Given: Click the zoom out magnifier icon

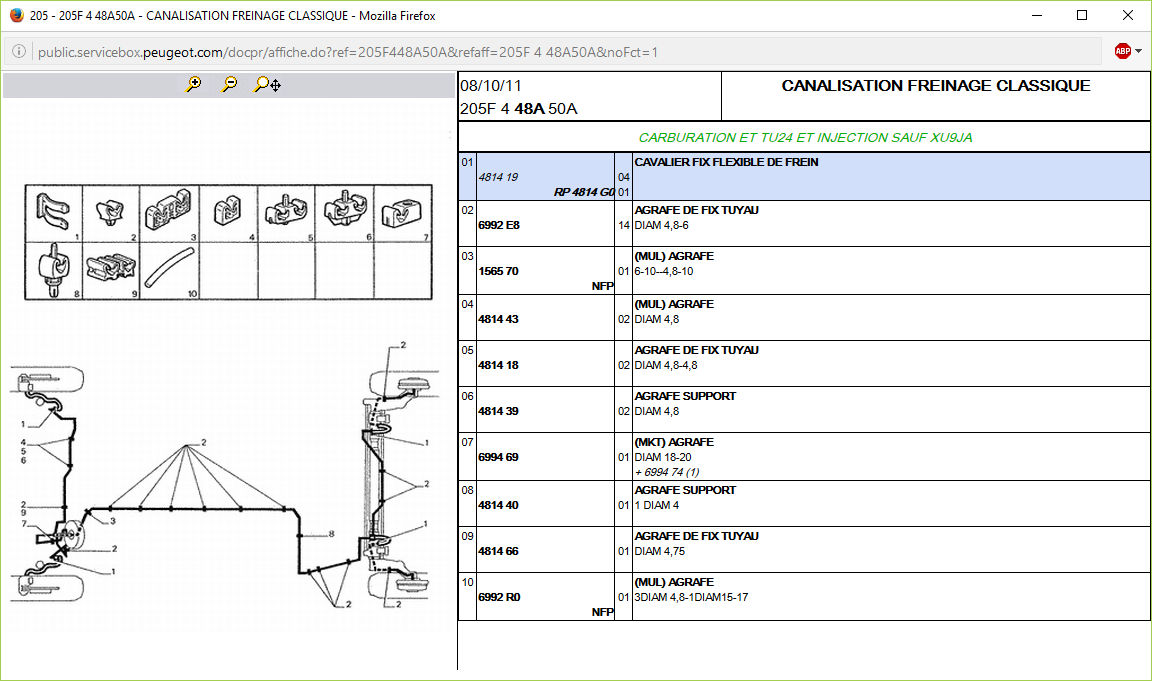Looking at the screenshot, I should pos(229,85).
